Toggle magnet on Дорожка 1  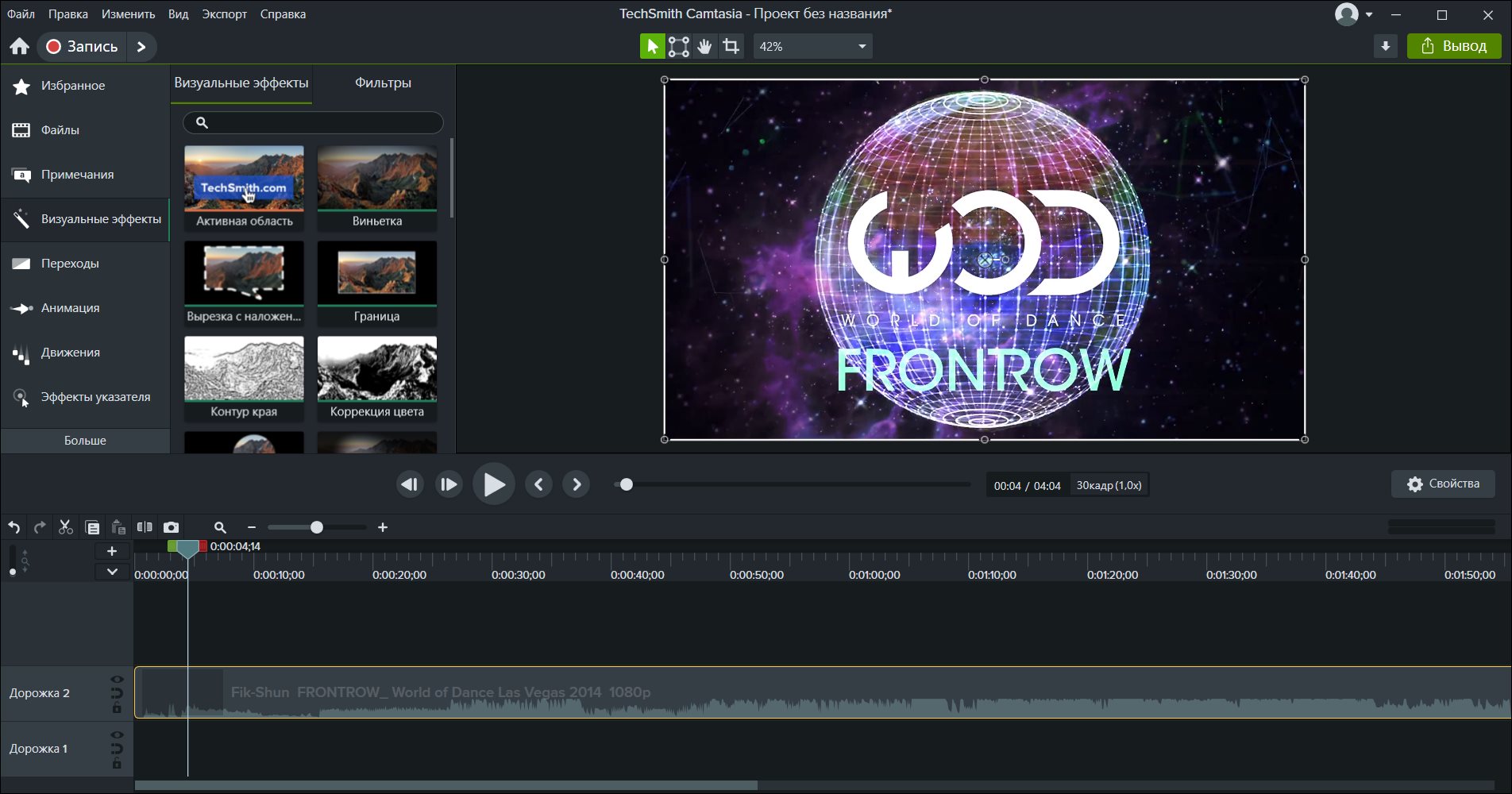[x=117, y=749]
